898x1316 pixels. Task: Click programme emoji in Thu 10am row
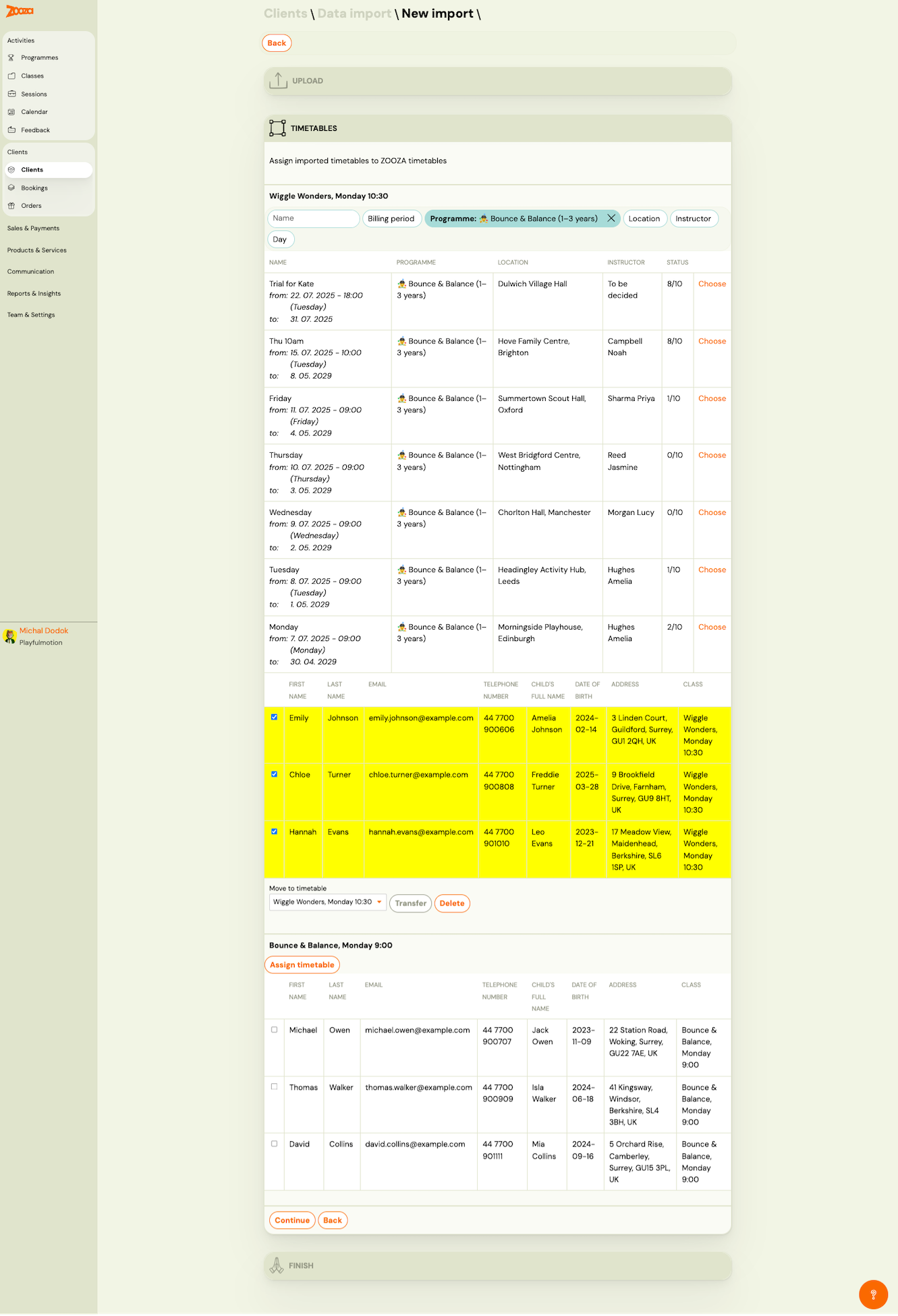pos(401,341)
